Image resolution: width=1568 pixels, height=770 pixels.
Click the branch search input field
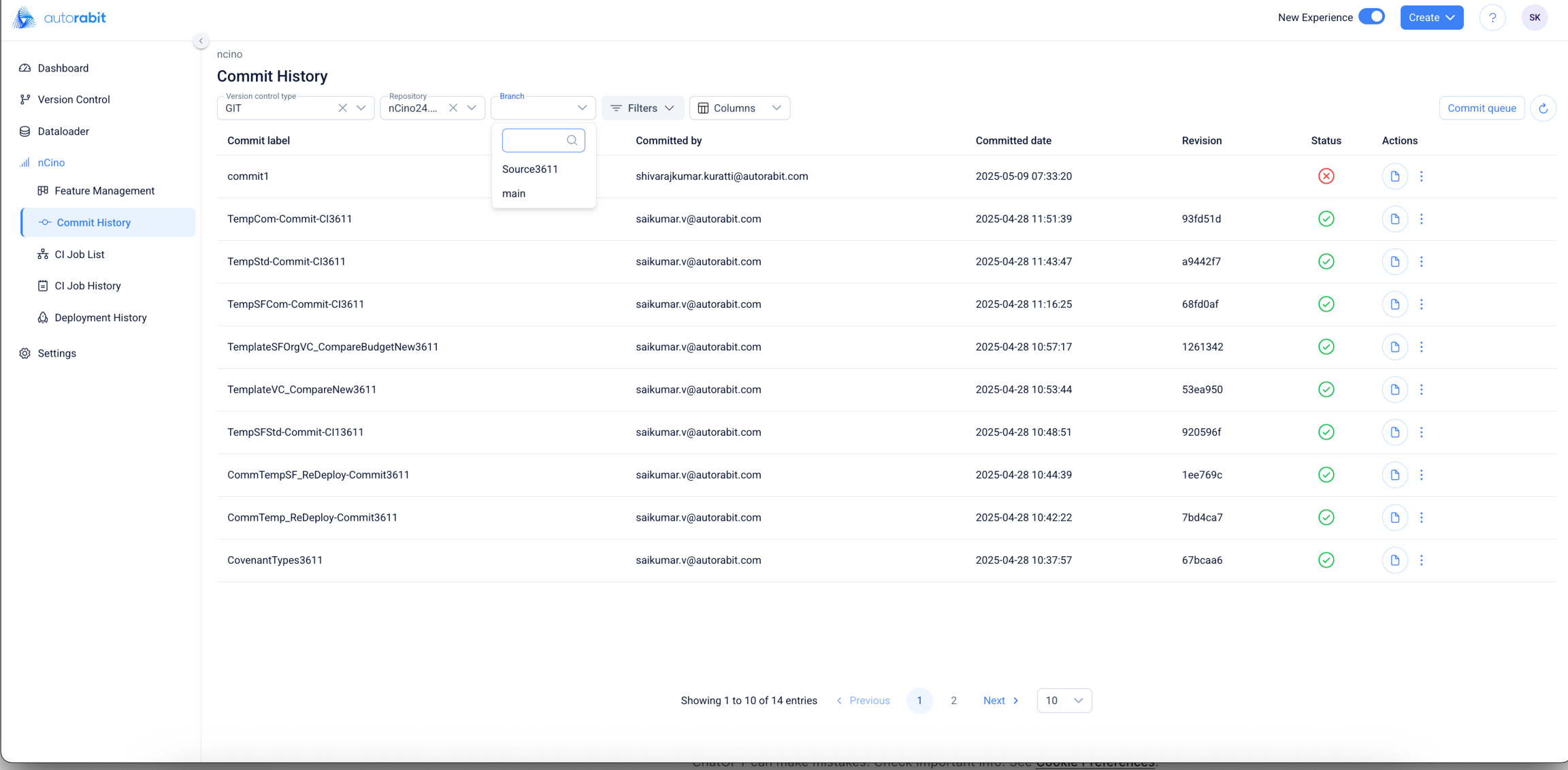(534, 140)
